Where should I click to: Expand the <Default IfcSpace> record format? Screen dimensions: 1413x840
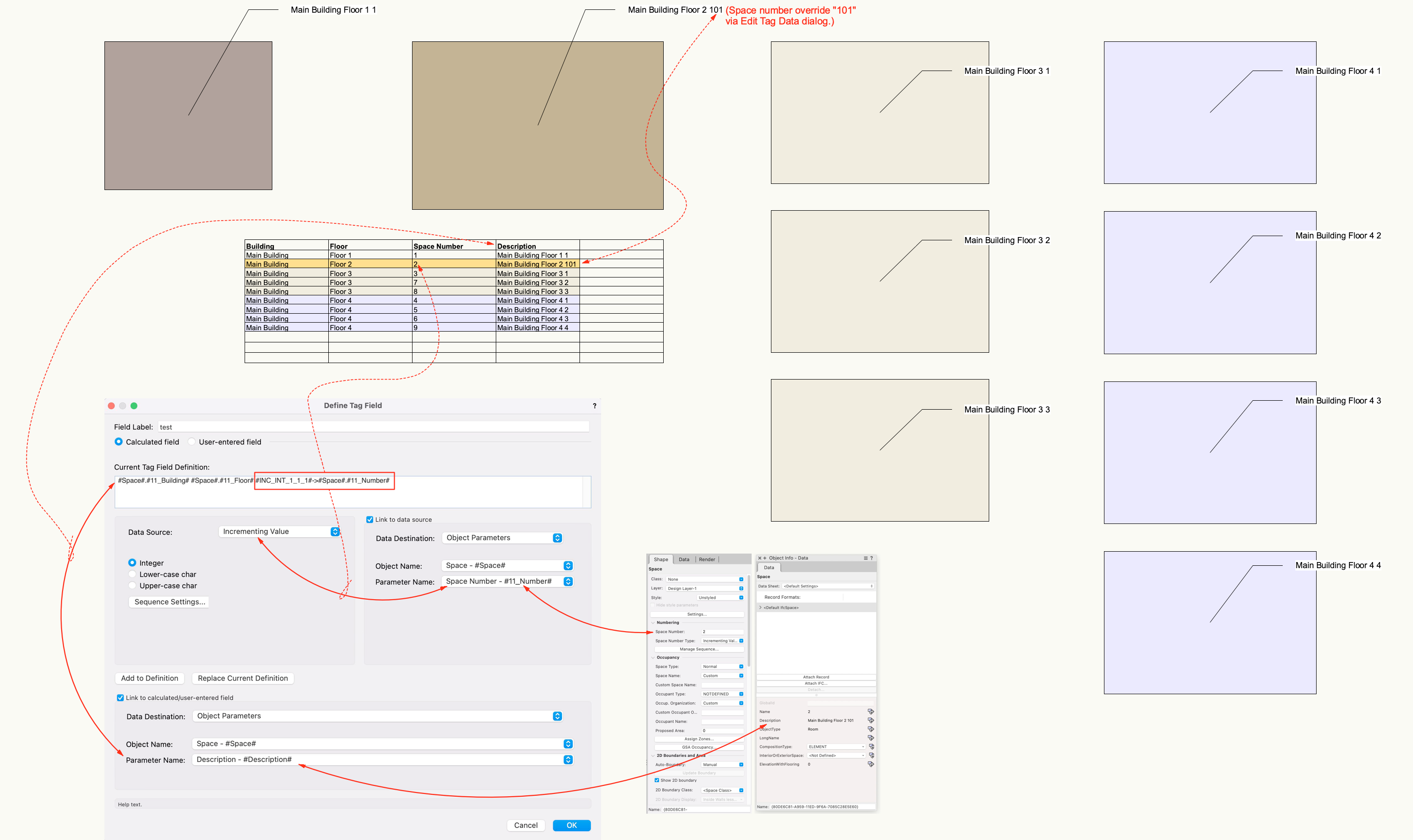point(761,607)
